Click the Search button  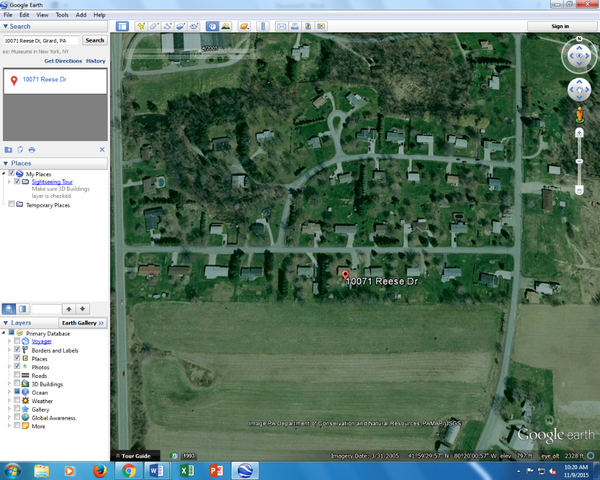(x=95, y=40)
